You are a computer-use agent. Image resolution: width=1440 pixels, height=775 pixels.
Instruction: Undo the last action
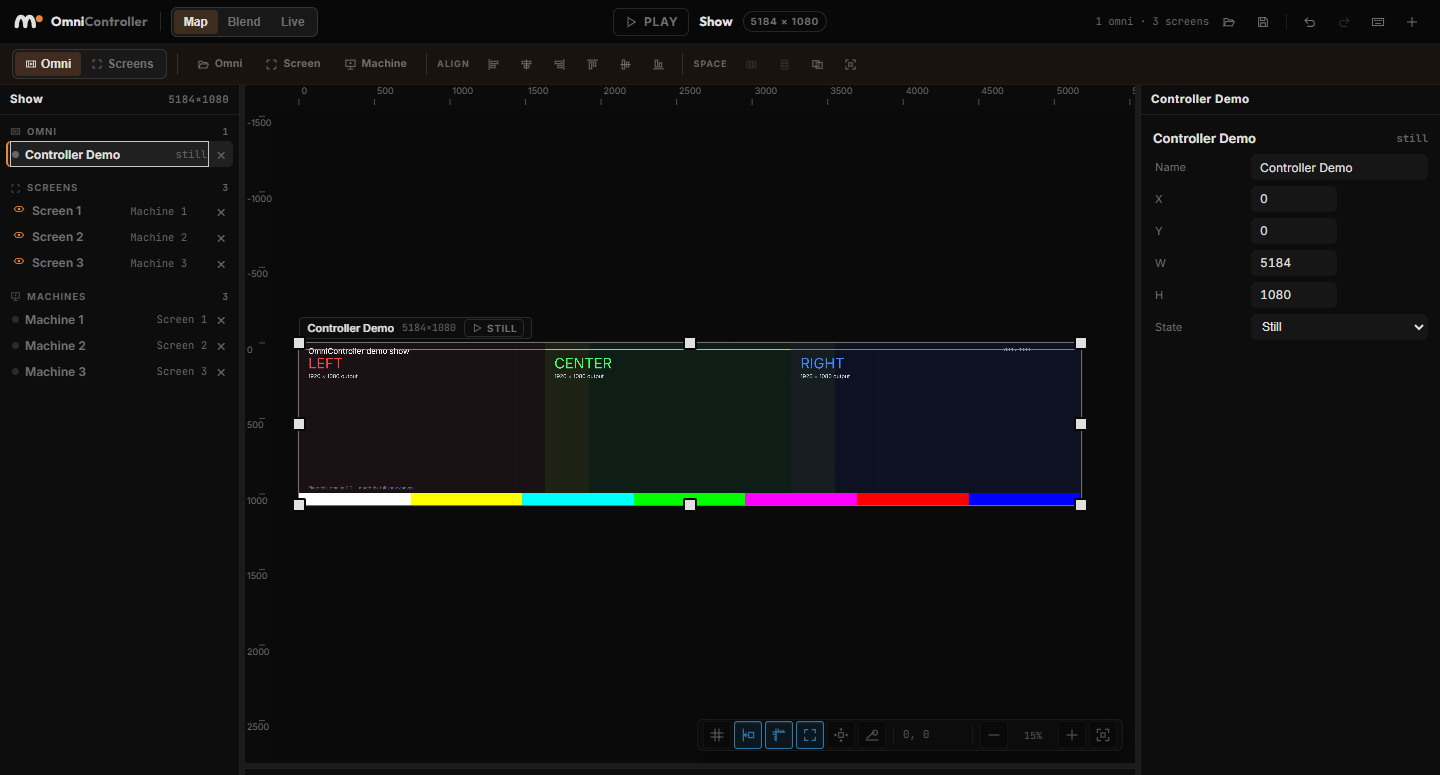[1310, 22]
